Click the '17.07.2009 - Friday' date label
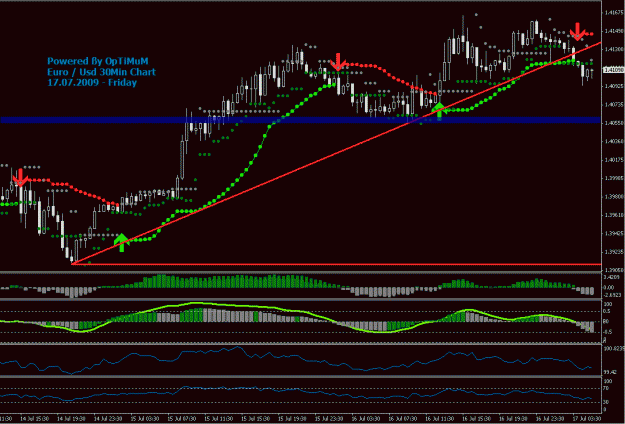625x424 pixels. 92,83
